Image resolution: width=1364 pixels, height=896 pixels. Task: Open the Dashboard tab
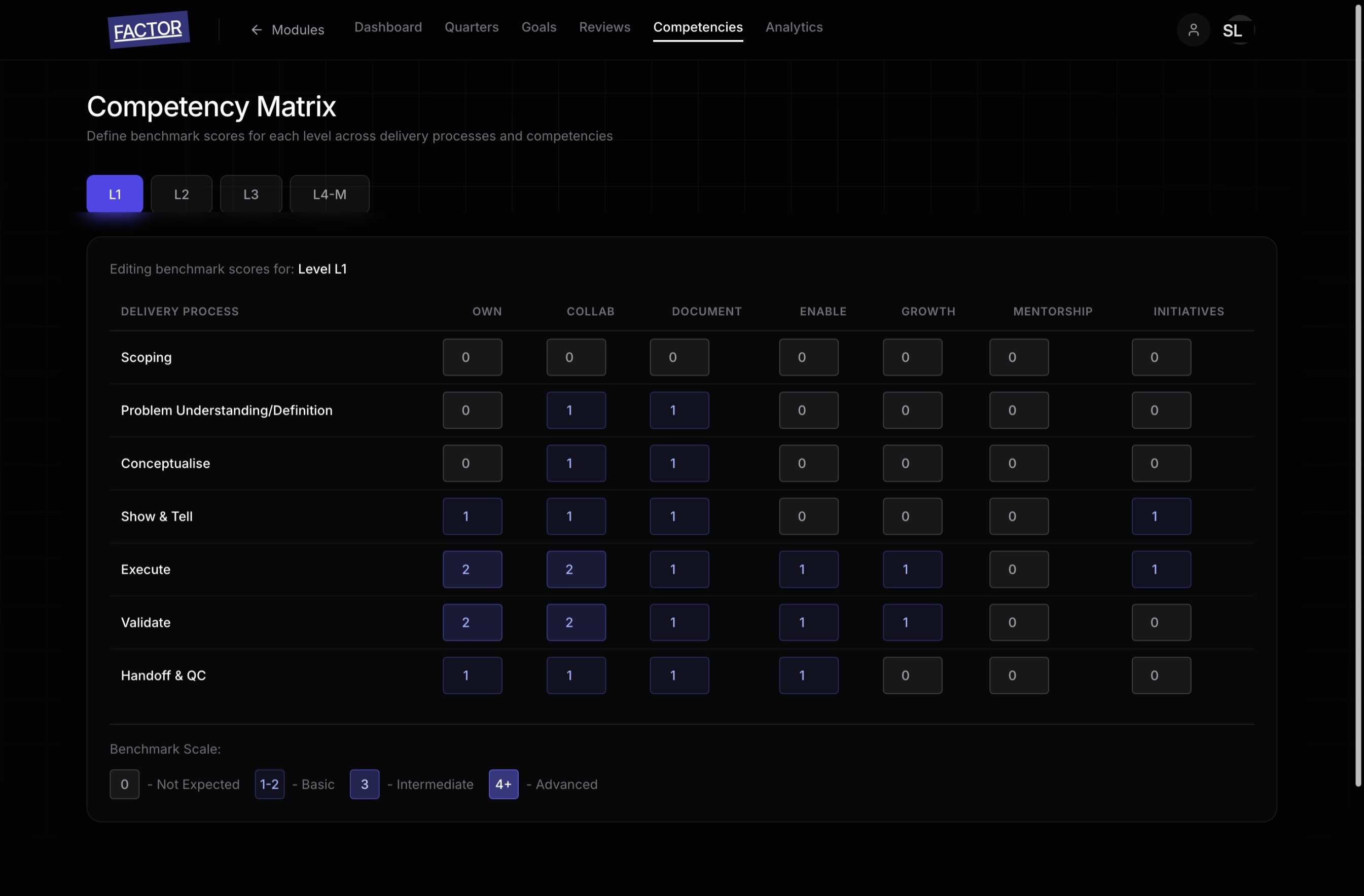[388, 27]
